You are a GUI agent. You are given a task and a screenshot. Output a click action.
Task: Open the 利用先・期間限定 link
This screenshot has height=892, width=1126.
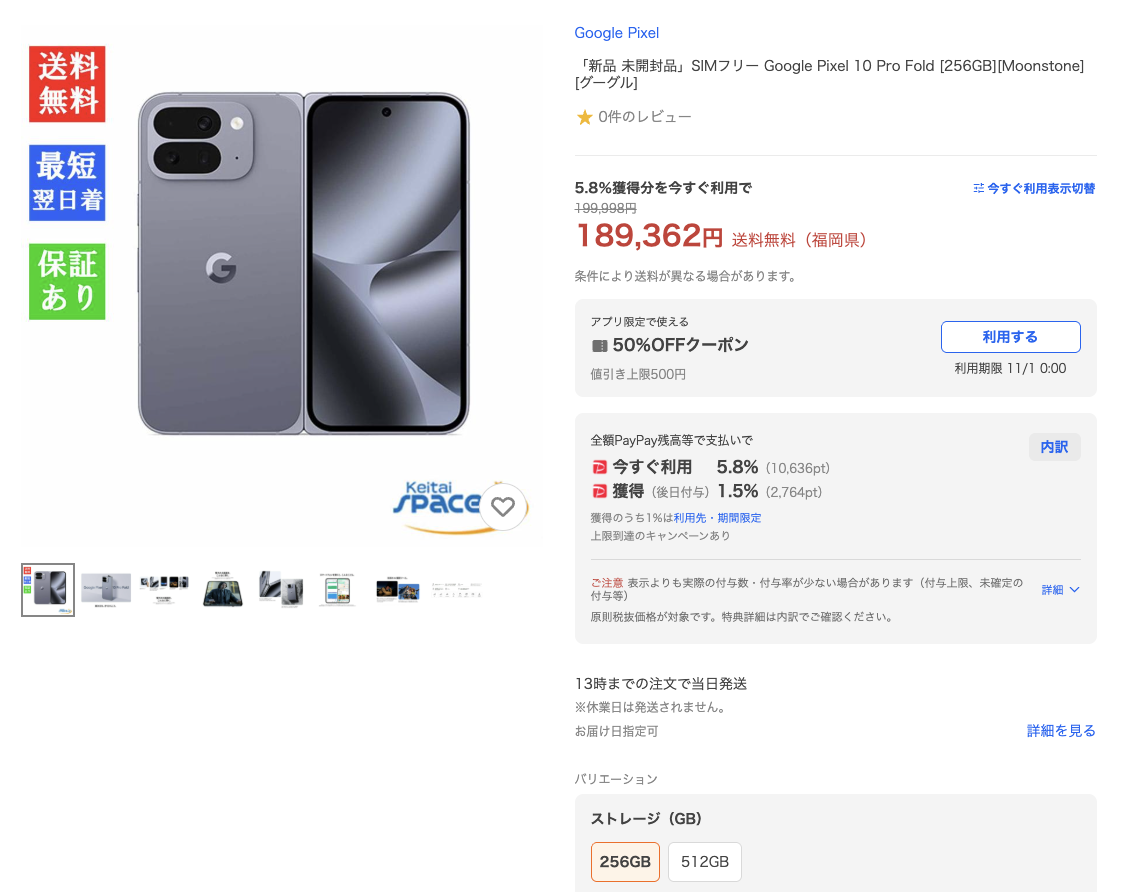point(717,518)
